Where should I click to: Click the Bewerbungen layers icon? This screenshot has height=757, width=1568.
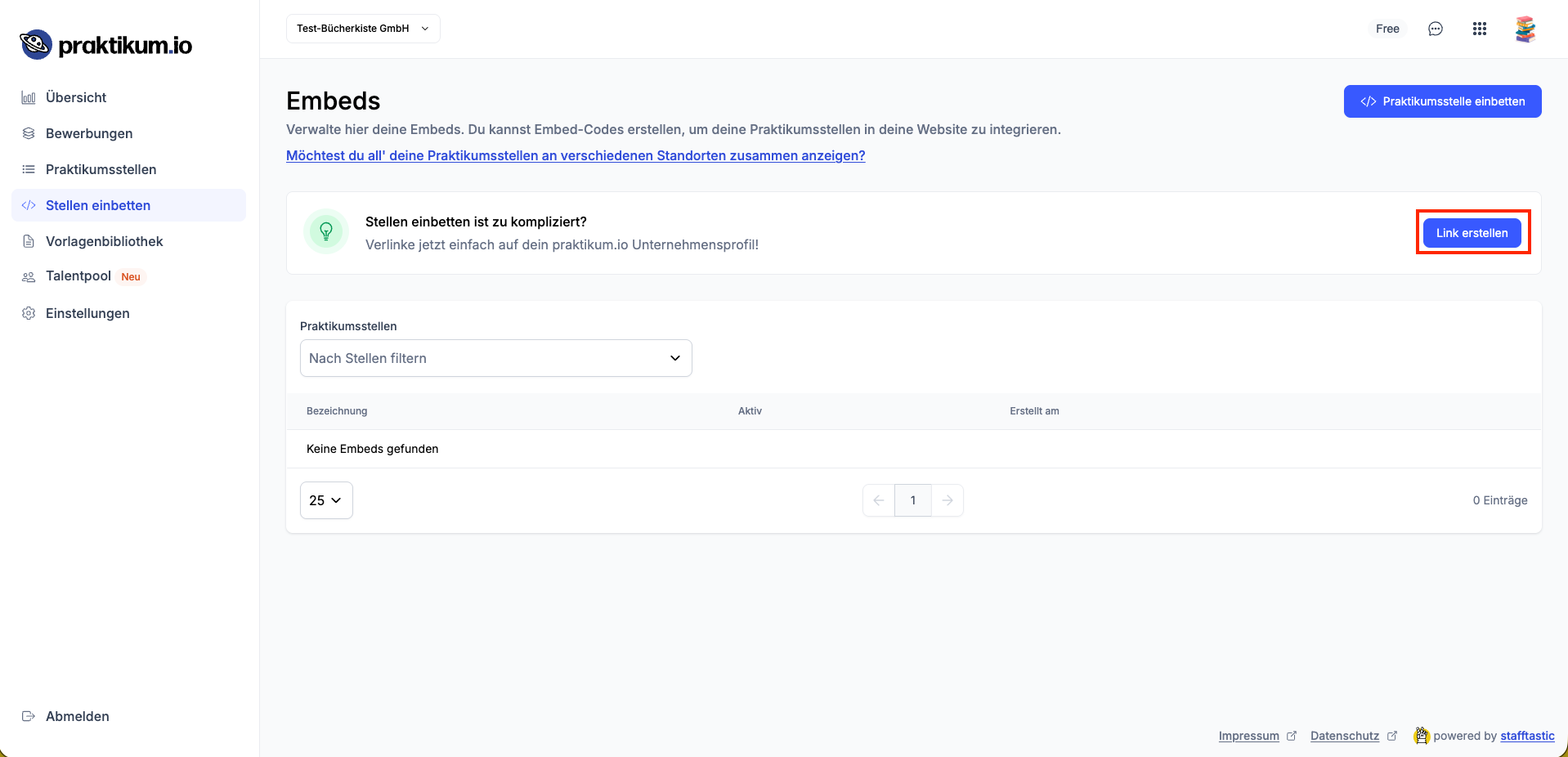(29, 133)
